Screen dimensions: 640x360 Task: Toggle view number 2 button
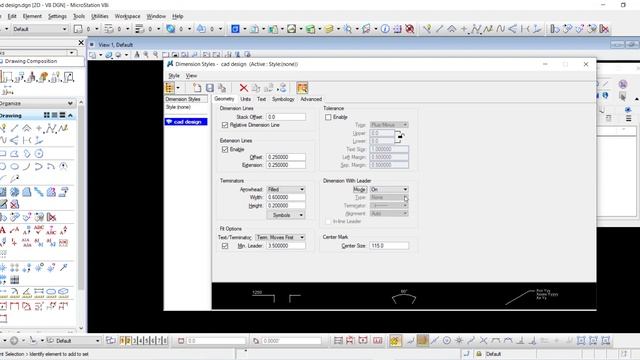128,340
